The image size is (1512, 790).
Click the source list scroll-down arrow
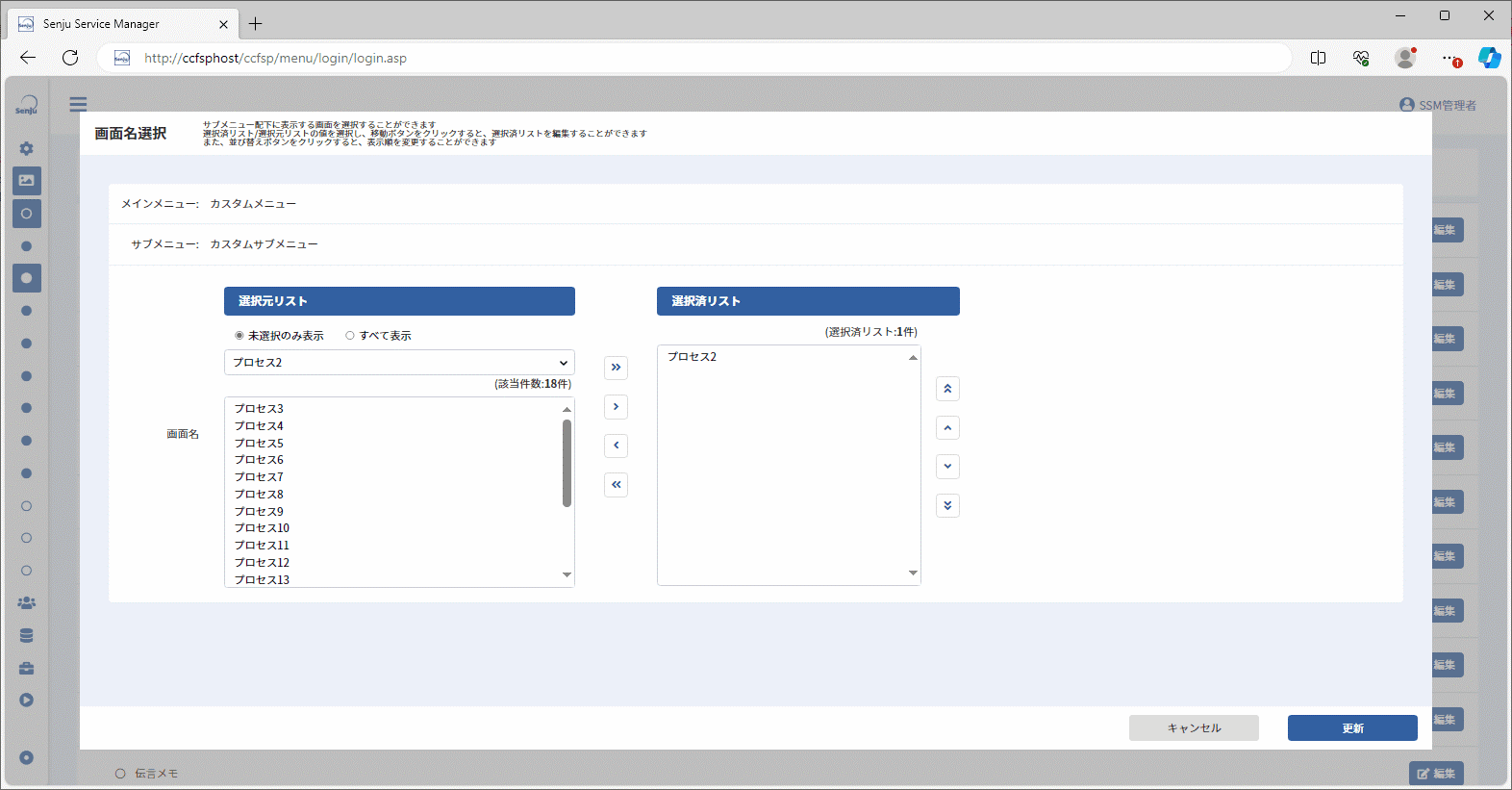click(x=567, y=574)
